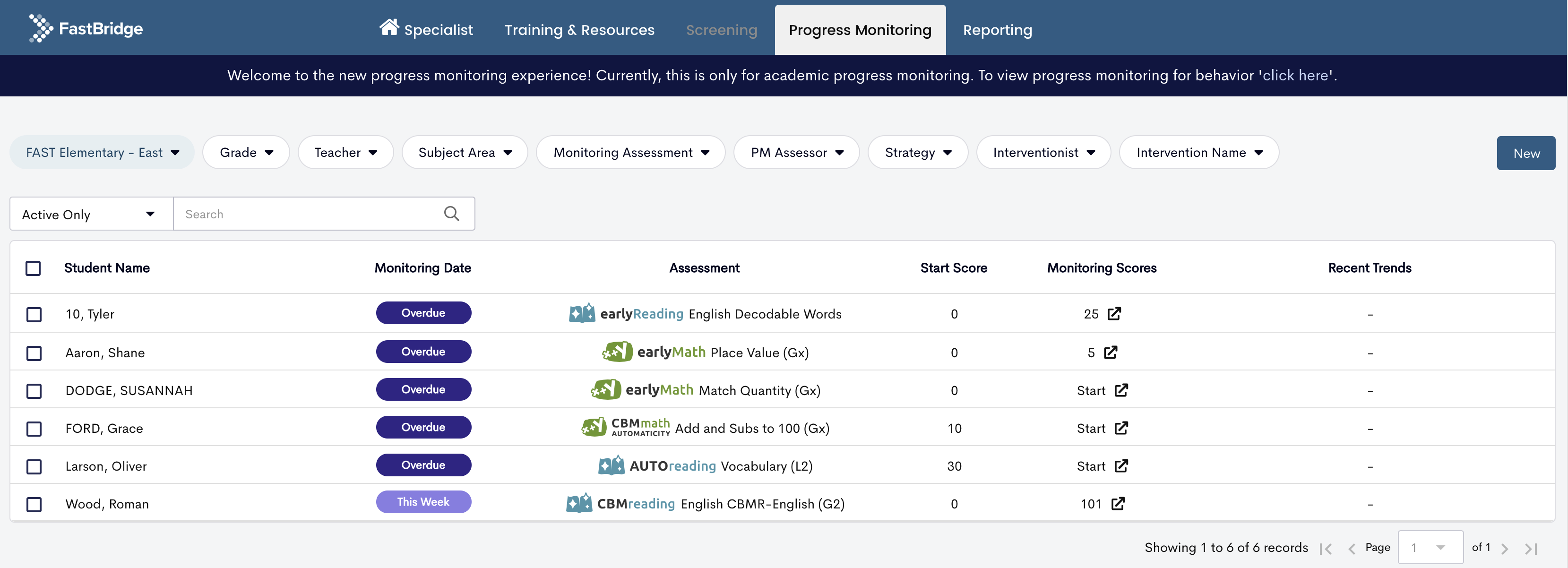Image resolution: width=1568 pixels, height=568 pixels.
Task: Open Start link icon for FORD, Grace
Action: click(1121, 428)
